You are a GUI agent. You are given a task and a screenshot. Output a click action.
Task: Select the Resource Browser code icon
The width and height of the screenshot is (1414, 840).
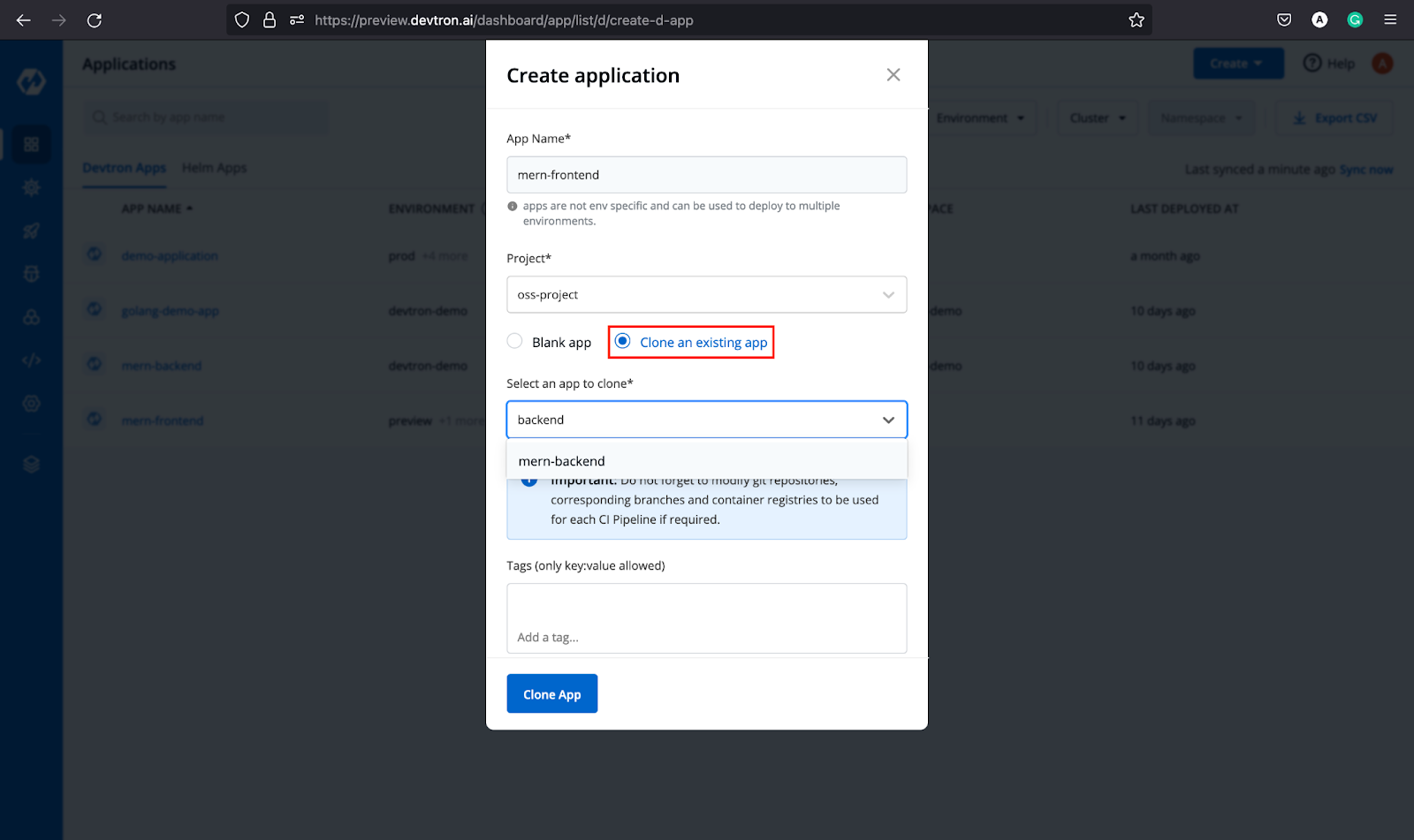click(x=31, y=359)
